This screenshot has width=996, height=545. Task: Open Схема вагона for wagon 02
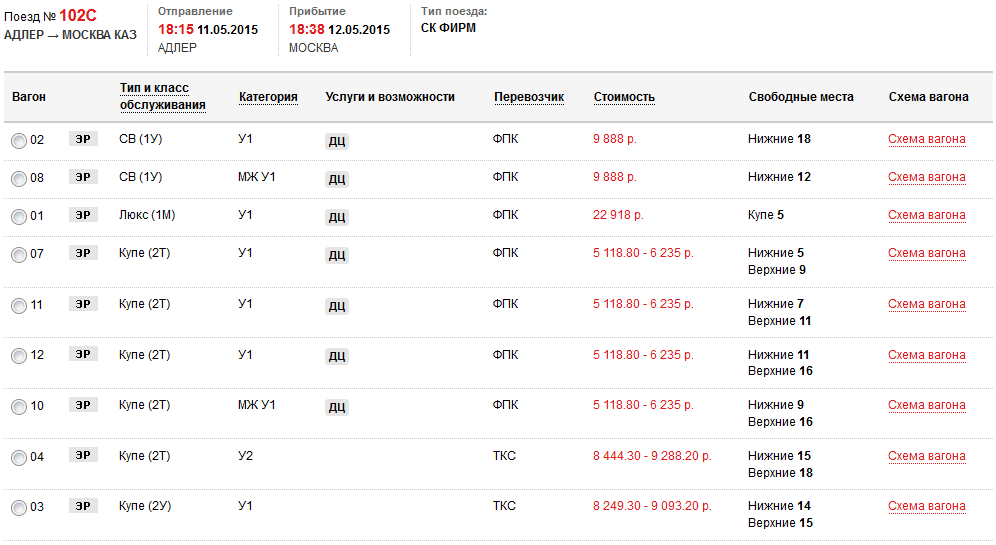point(927,140)
